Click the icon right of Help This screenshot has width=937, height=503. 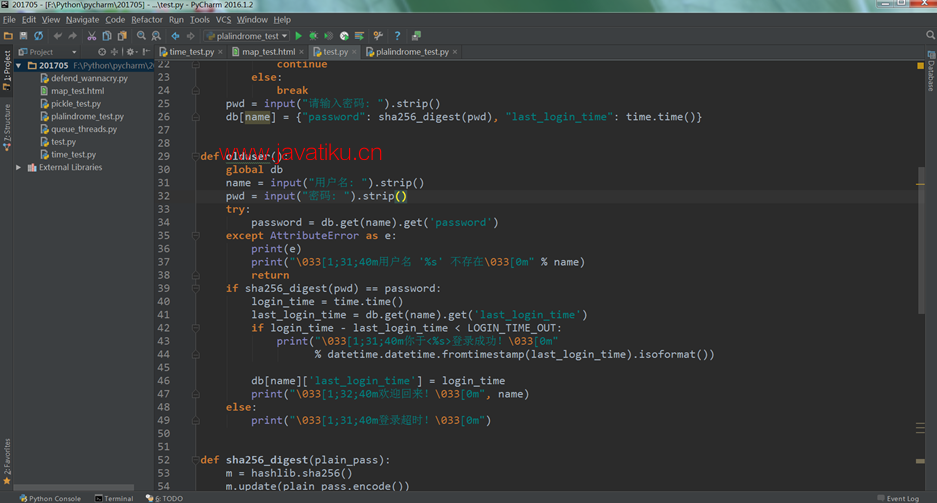(x=417, y=36)
